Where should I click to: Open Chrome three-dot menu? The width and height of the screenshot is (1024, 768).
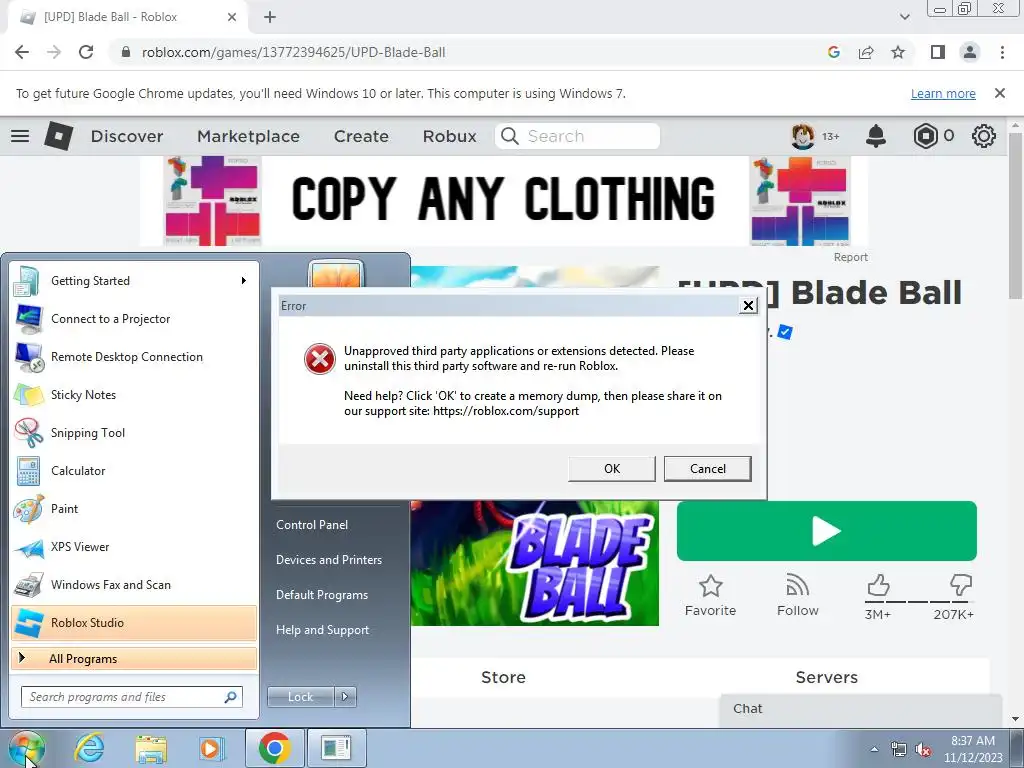(1002, 52)
